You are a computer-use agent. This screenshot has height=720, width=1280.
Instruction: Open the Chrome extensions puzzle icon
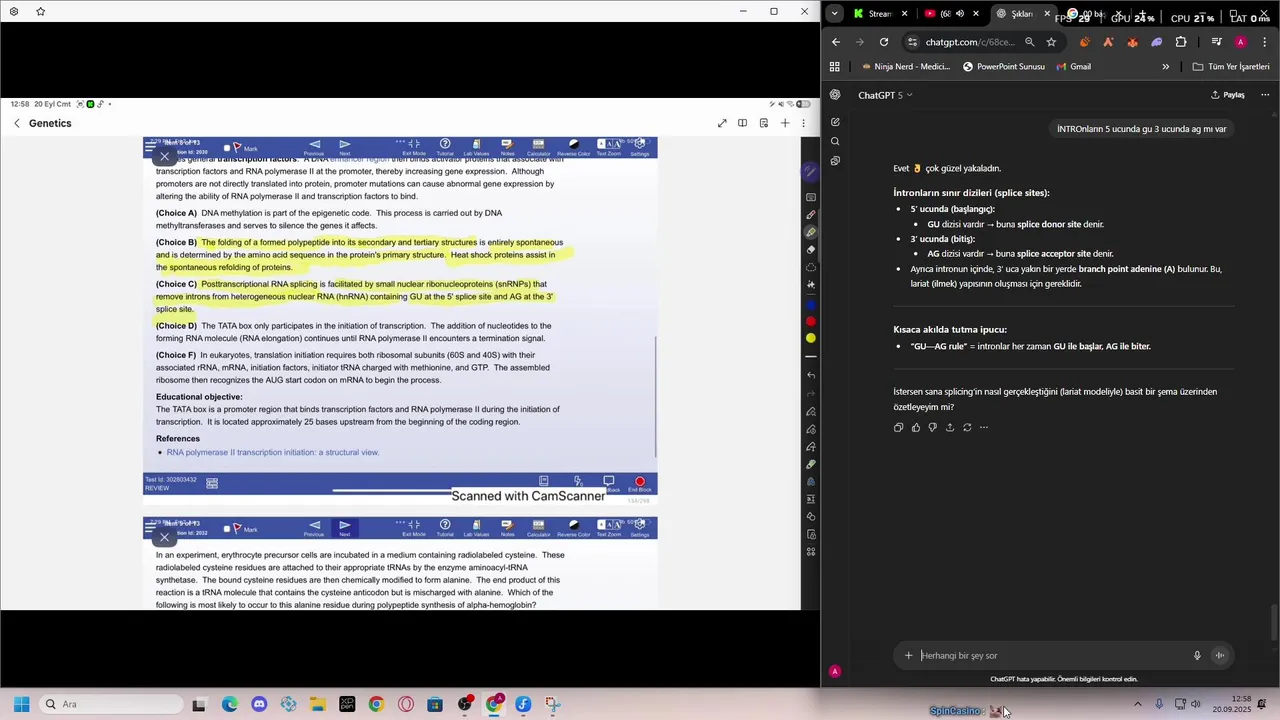(1181, 42)
